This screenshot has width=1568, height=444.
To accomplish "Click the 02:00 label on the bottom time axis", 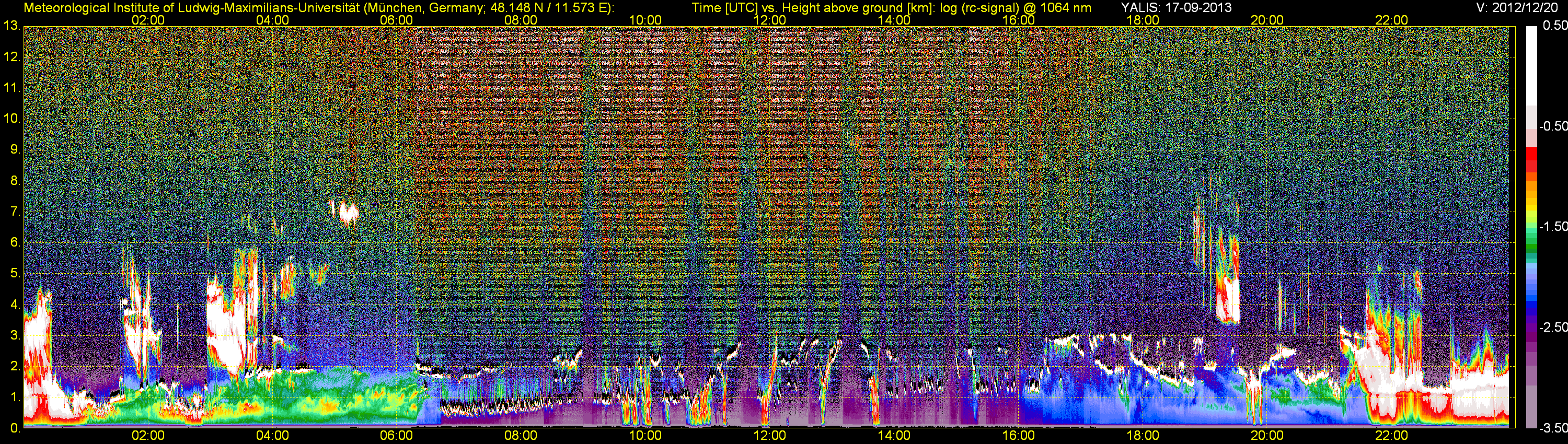I will [x=148, y=436].
